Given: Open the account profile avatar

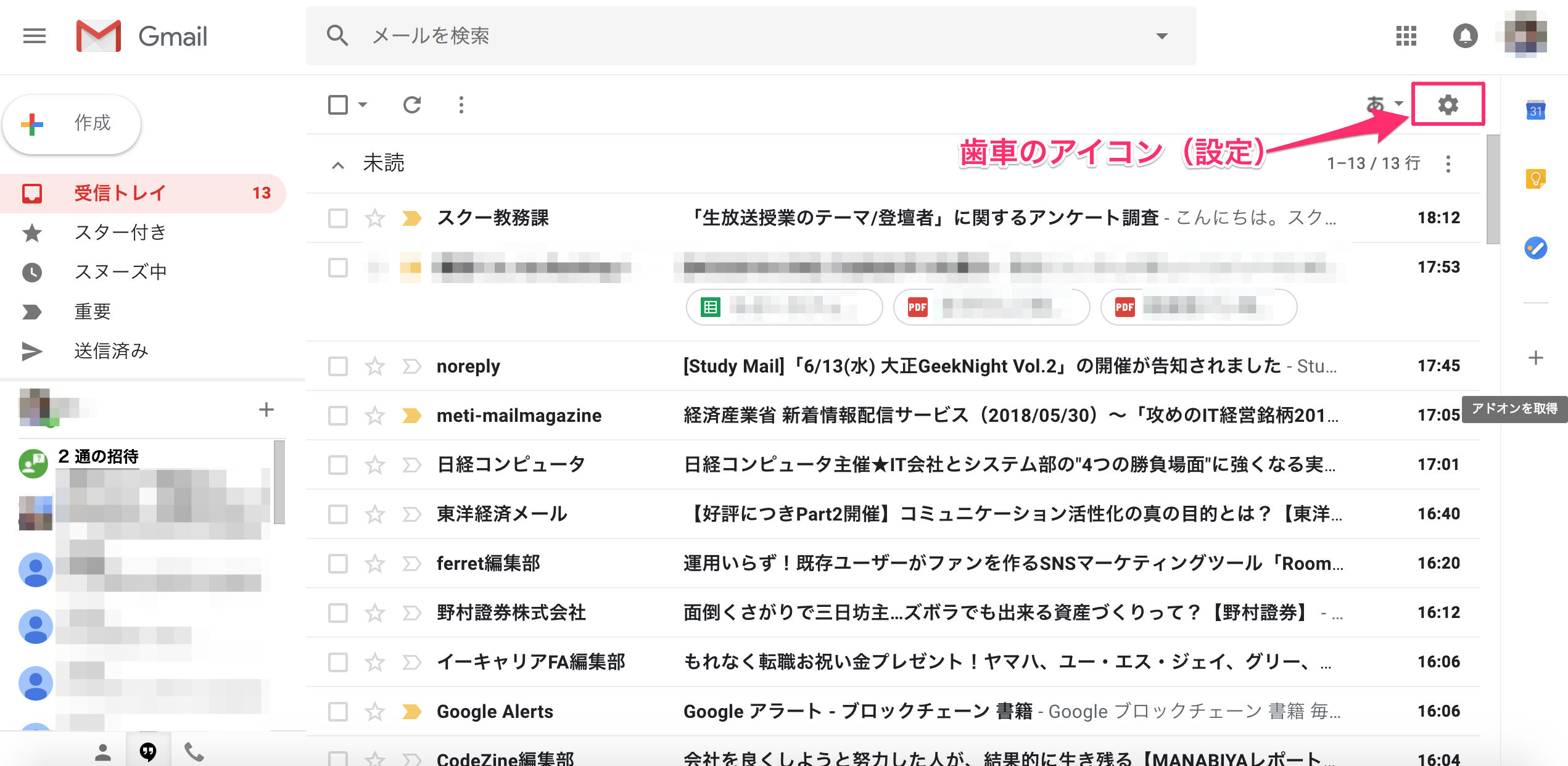Looking at the screenshot, I should click(x=1525, y=35).
